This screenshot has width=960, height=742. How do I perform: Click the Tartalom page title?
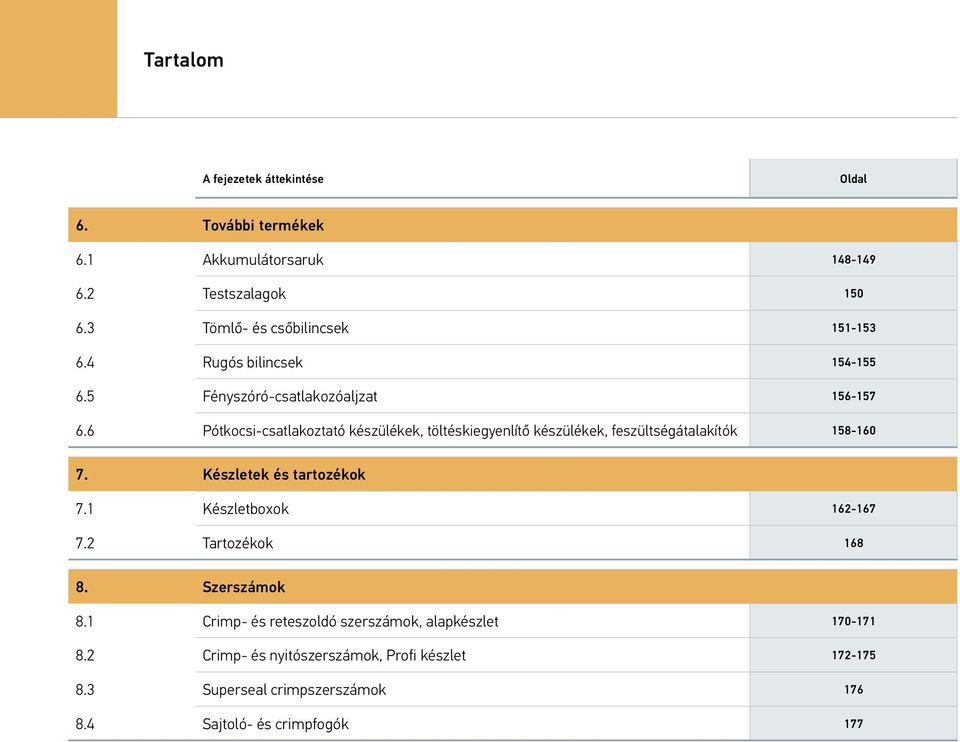pos(184,60)
